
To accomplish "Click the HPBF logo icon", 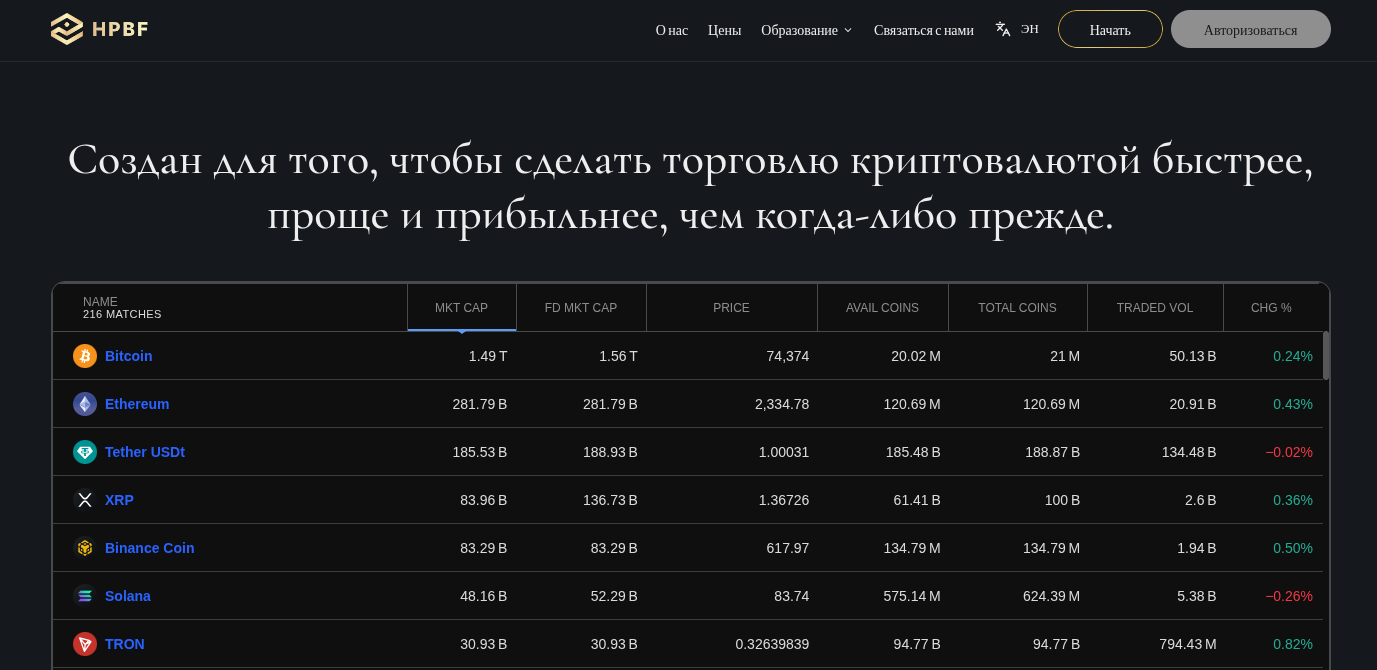I will coord(67,29).
